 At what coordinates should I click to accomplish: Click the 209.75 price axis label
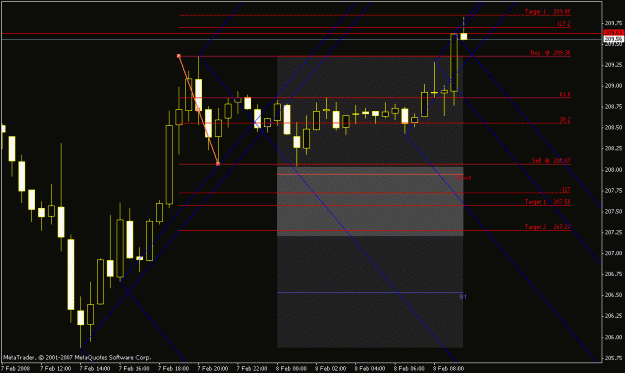(x=614, y=23)
